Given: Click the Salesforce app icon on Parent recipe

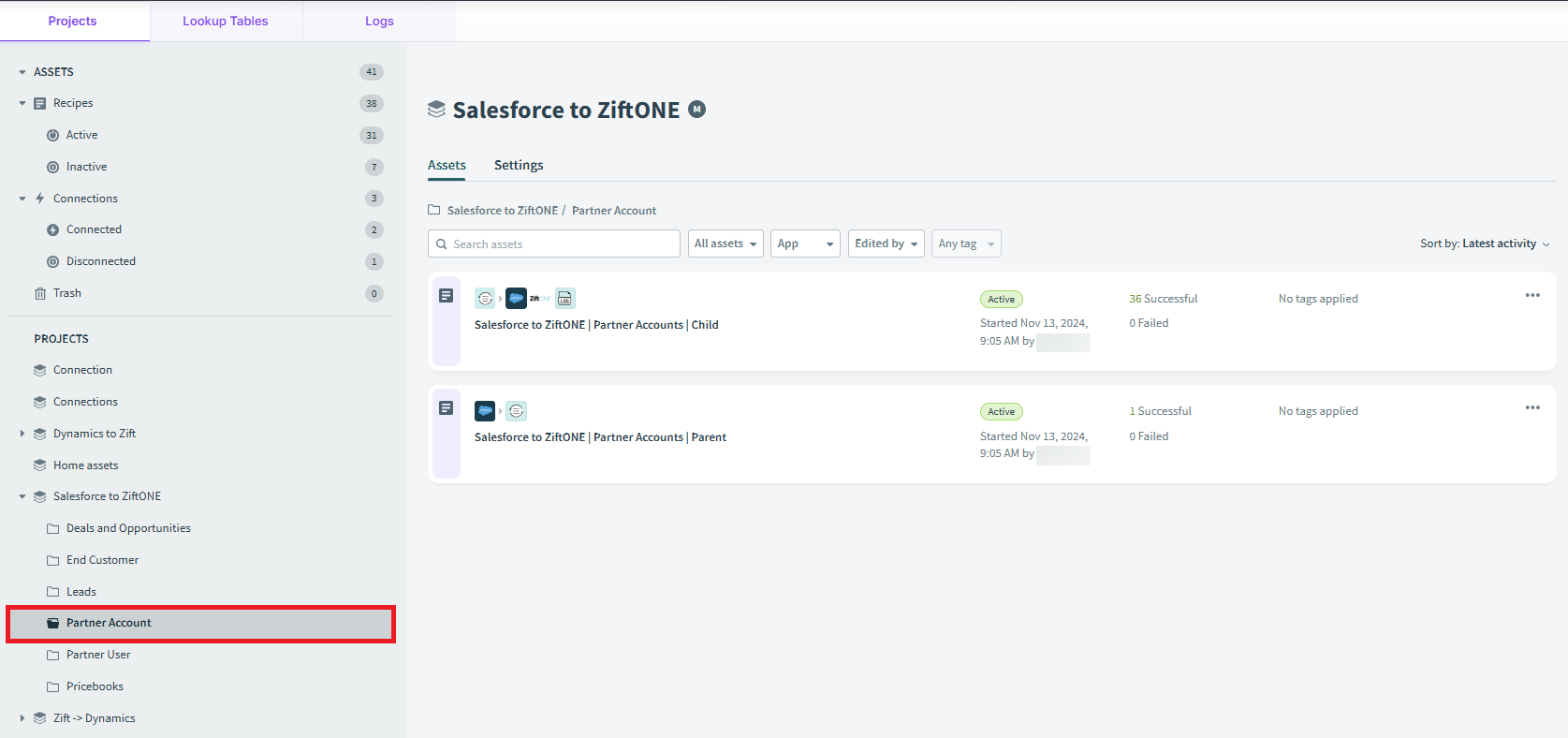Looking at the screenshot, I should click(485, 410).
